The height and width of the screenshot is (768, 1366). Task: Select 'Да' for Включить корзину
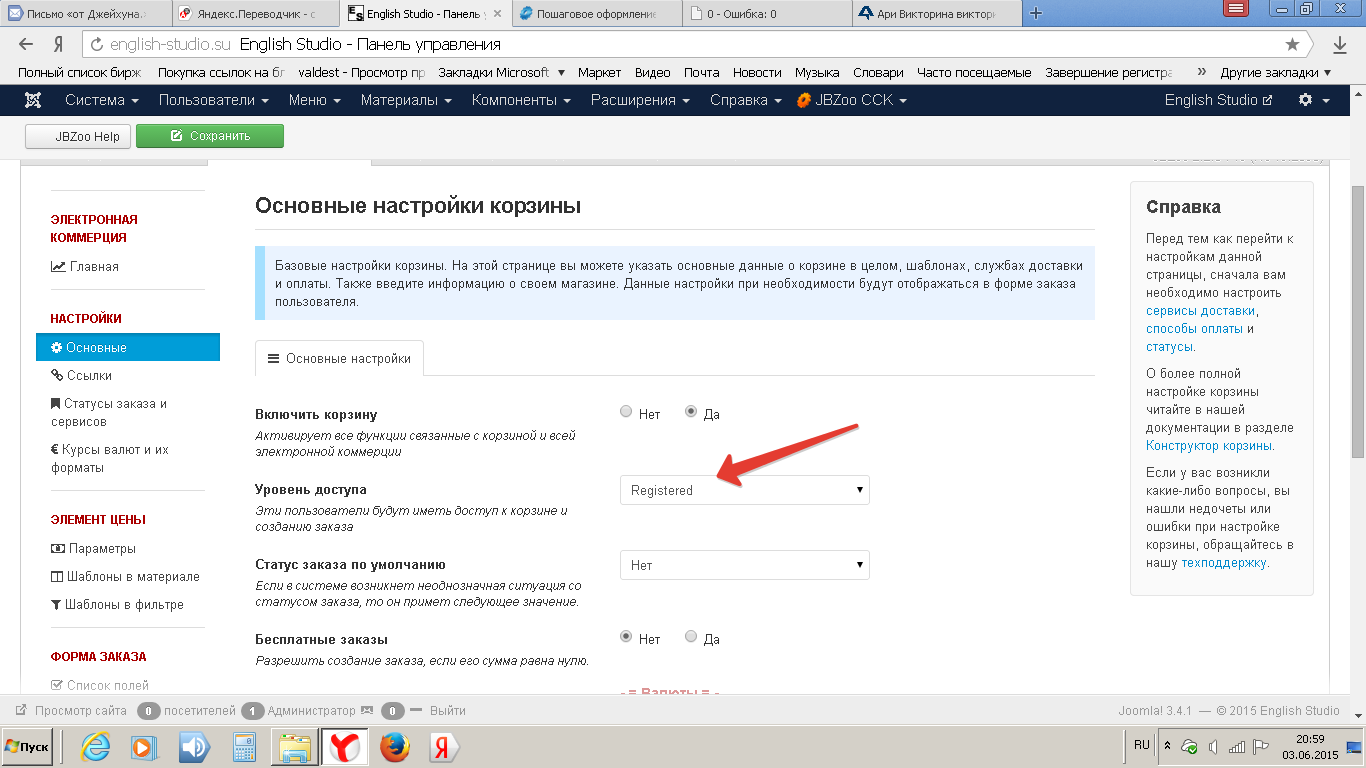coord(691,412)
